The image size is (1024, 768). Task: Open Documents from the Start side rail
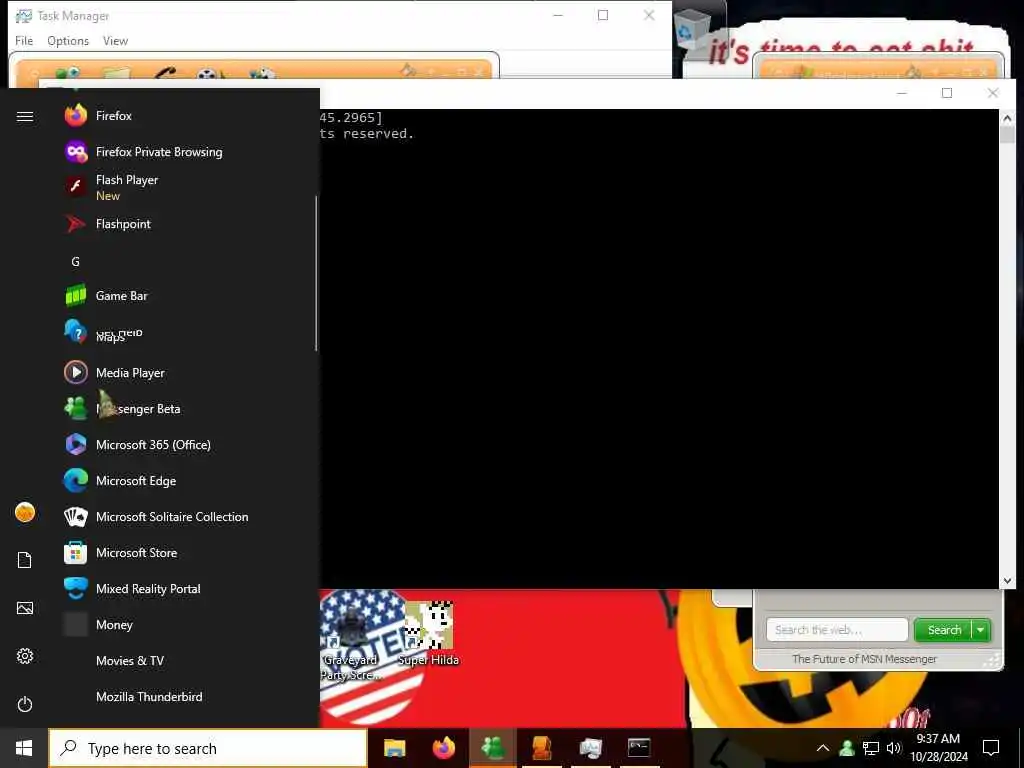click(x=25, y=560)
